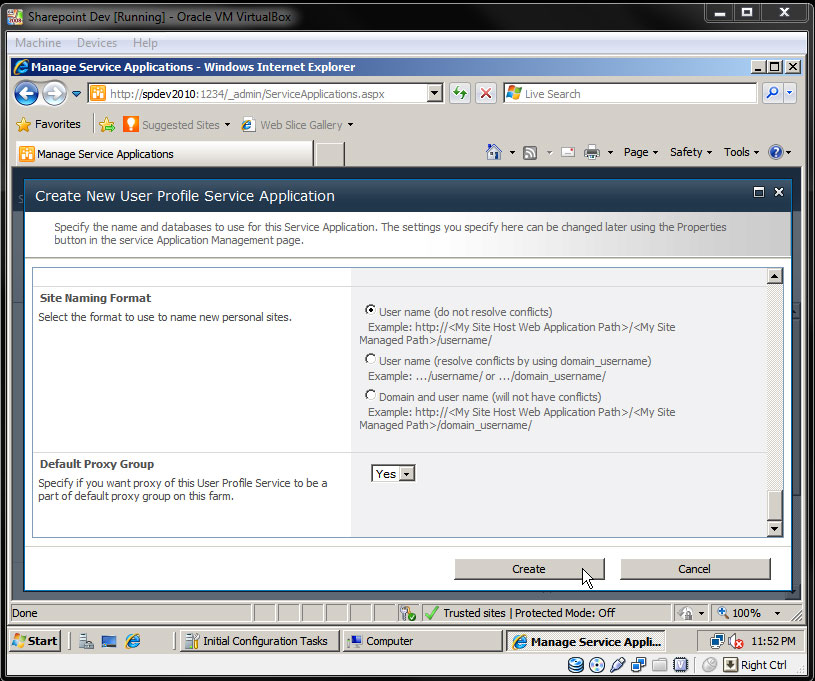Image resolution: width=815 pixels, height=681 pixels.
Task: Select resolve conflicts by domain_username option
Action: (370, 359)
